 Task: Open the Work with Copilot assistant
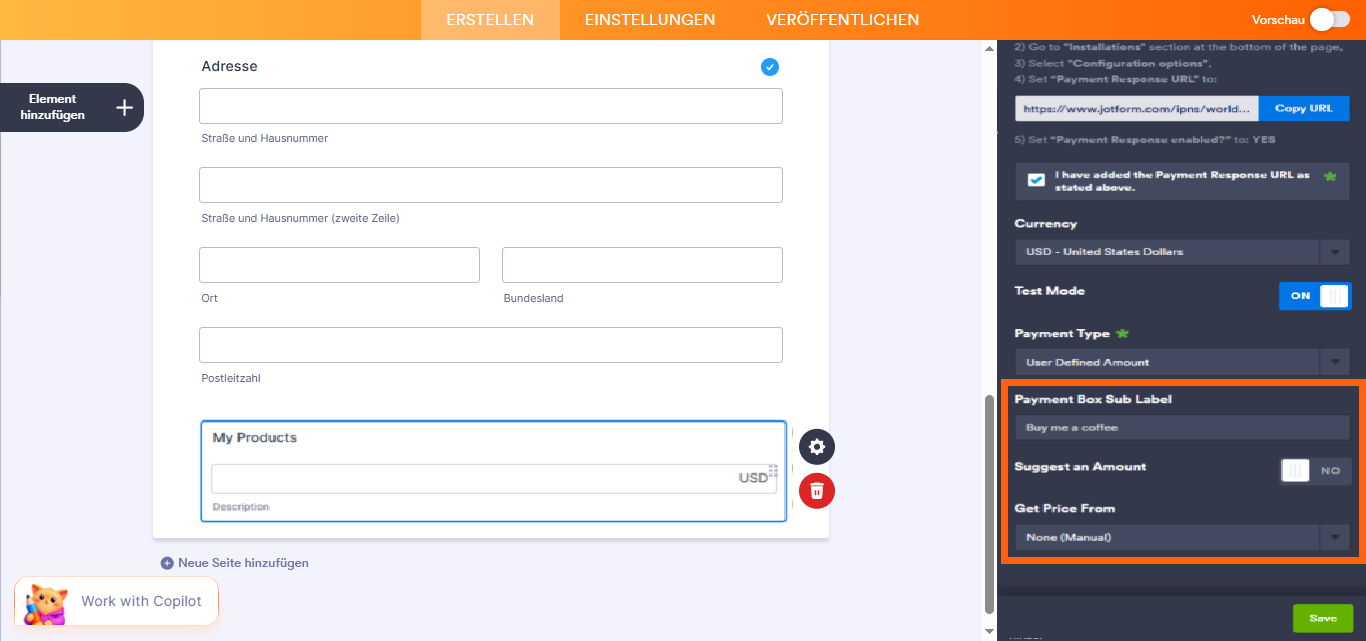tap(115, 601)
